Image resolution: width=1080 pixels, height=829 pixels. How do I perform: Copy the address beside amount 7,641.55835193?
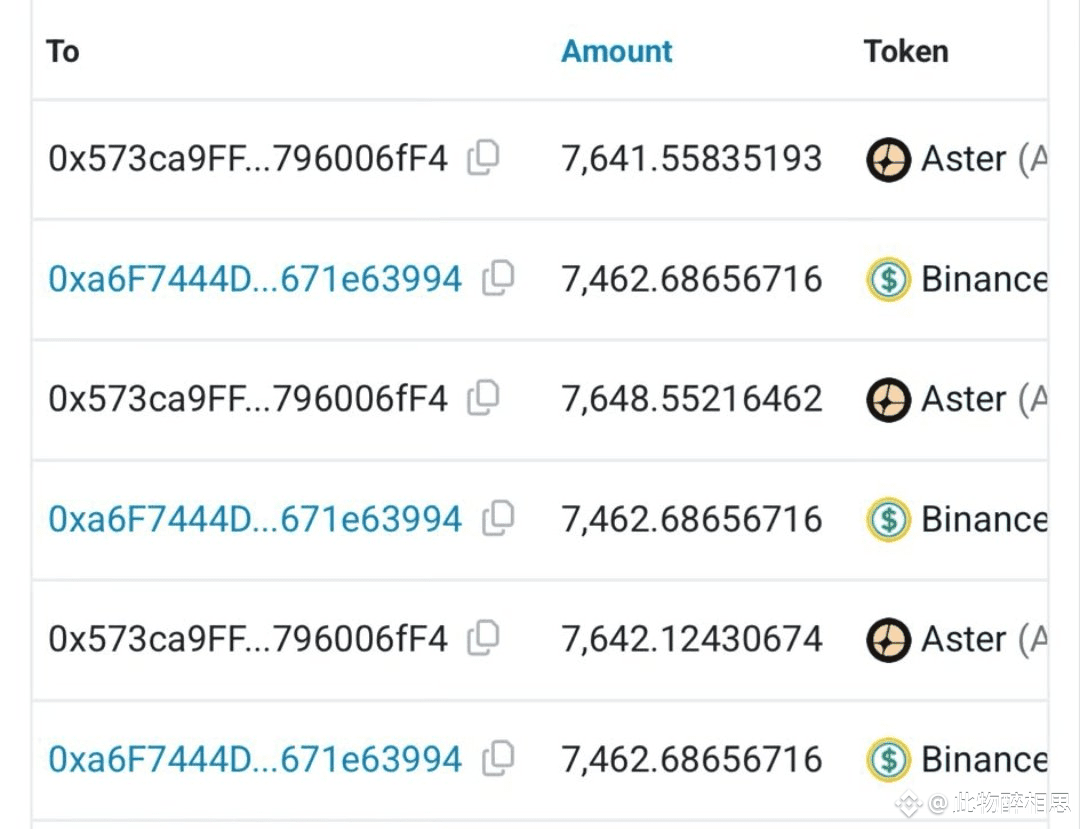[x=484, y=157]
